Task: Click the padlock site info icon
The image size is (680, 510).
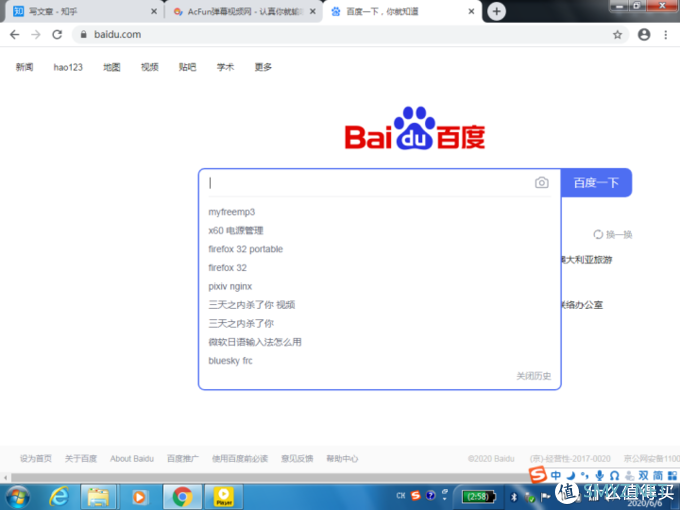Action: click(x=84, y=34)
